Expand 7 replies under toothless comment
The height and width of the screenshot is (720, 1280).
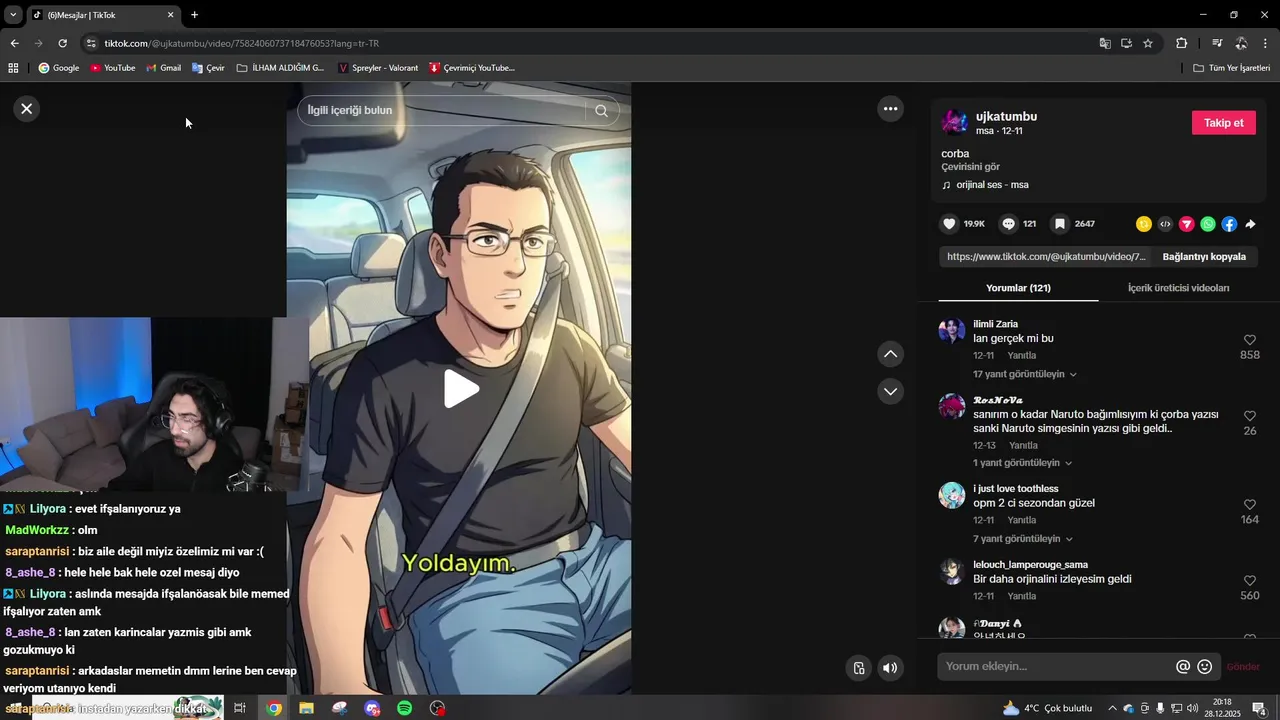1022,539
